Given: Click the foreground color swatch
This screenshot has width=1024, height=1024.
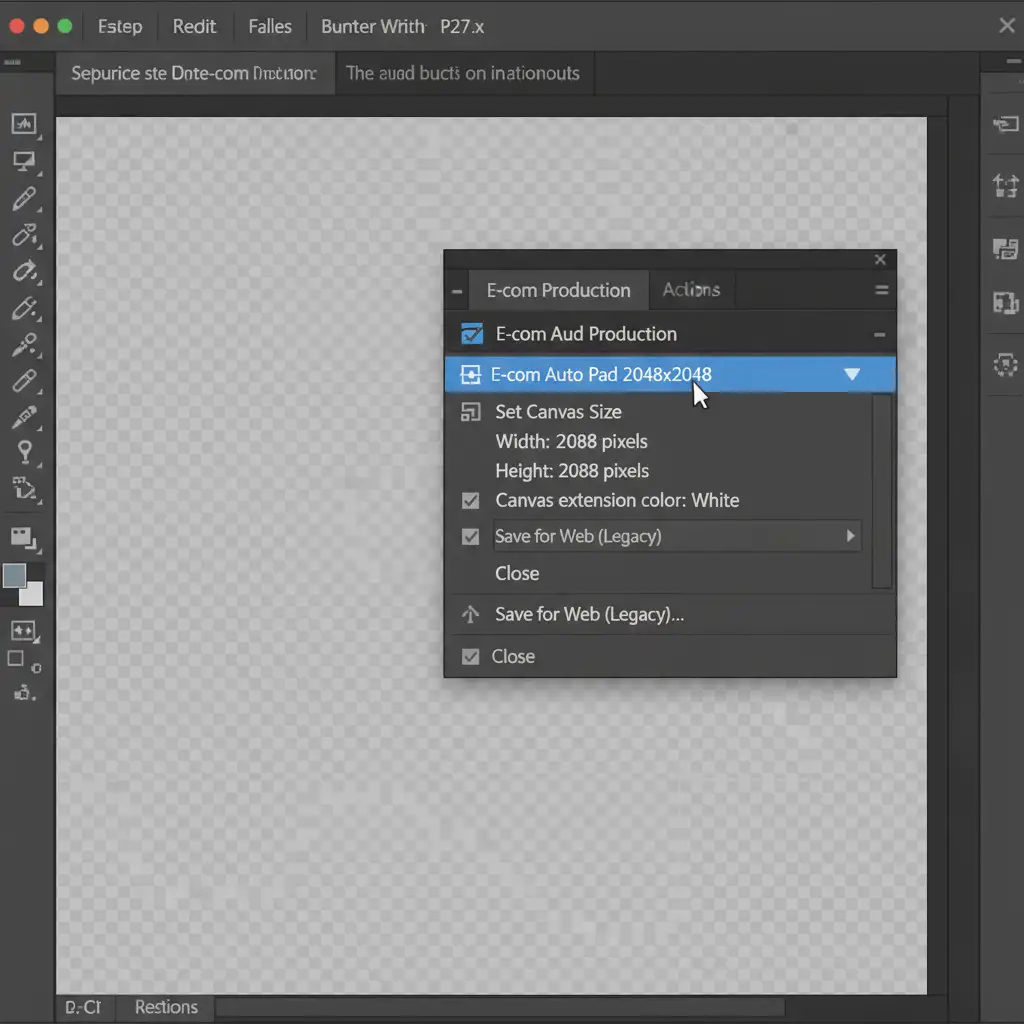Looking at the screenshot, I should pos(15,576).
